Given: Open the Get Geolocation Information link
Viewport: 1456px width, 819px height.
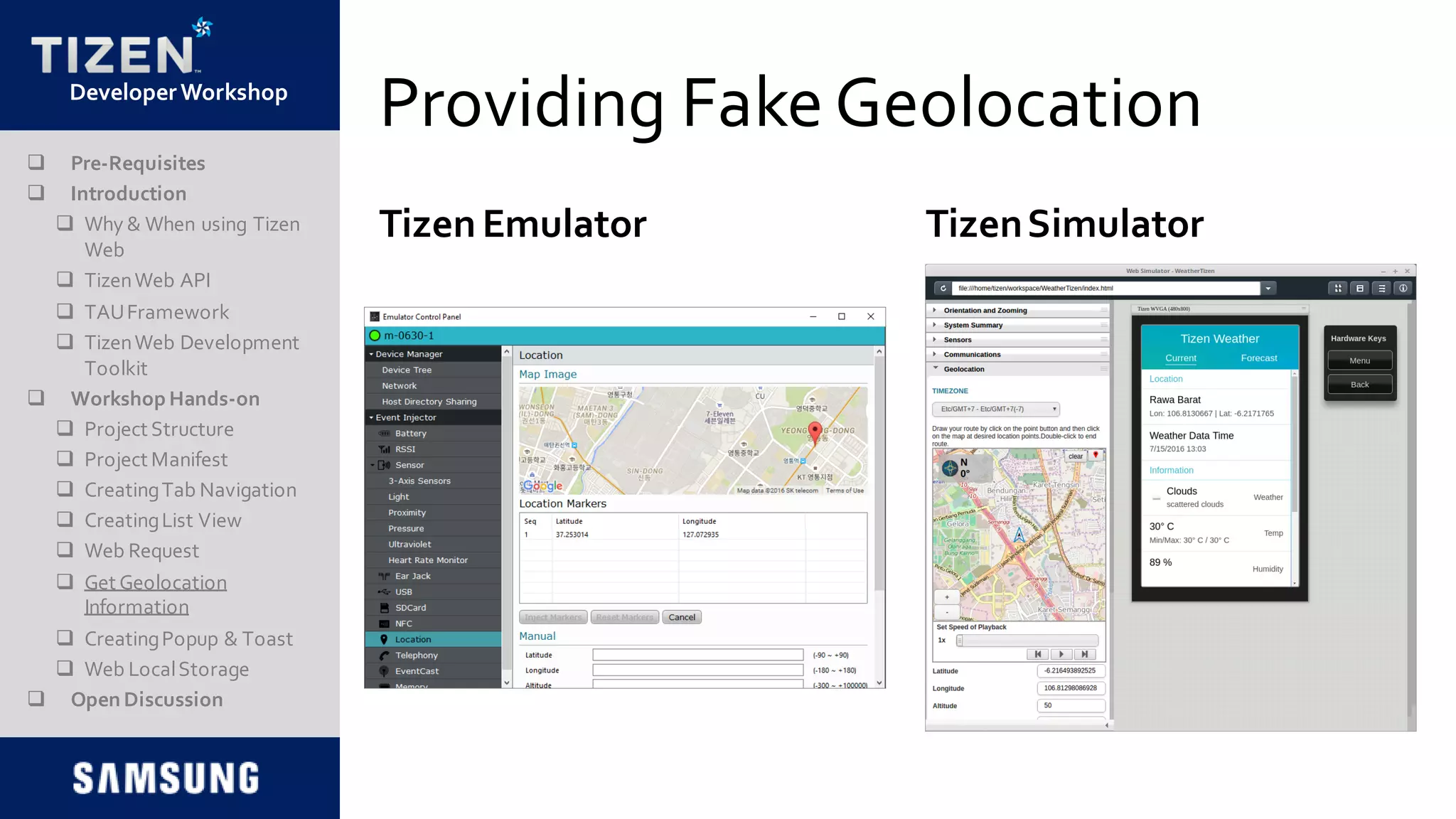Looking at the screenshot, I should (x=156, y=594).
